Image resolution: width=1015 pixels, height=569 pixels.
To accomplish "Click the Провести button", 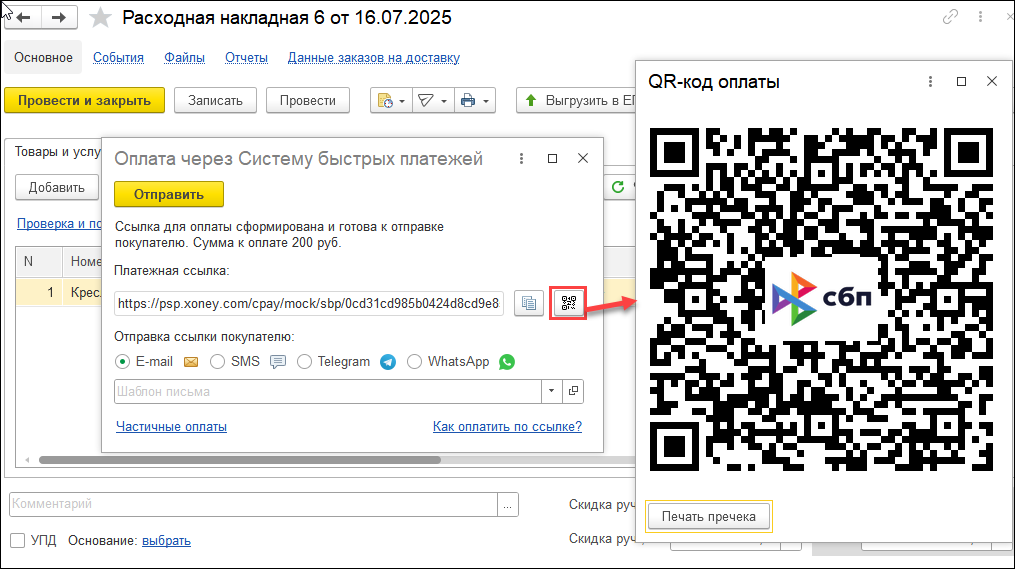I will tap(307, 100).
